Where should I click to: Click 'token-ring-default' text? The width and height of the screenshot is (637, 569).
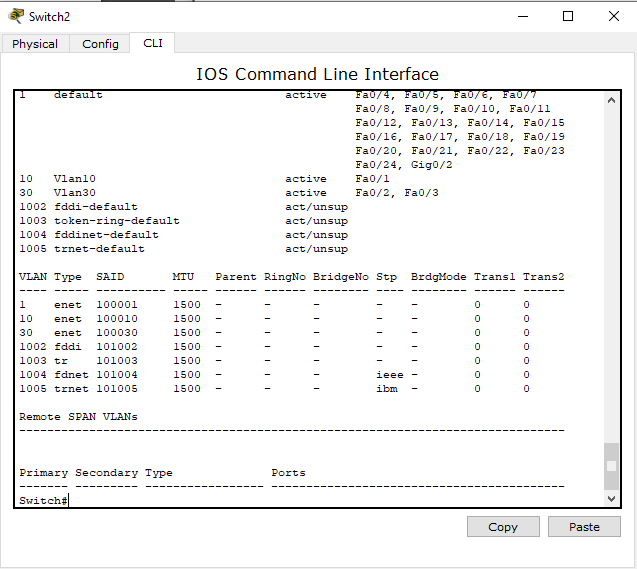tap(117, 221)
